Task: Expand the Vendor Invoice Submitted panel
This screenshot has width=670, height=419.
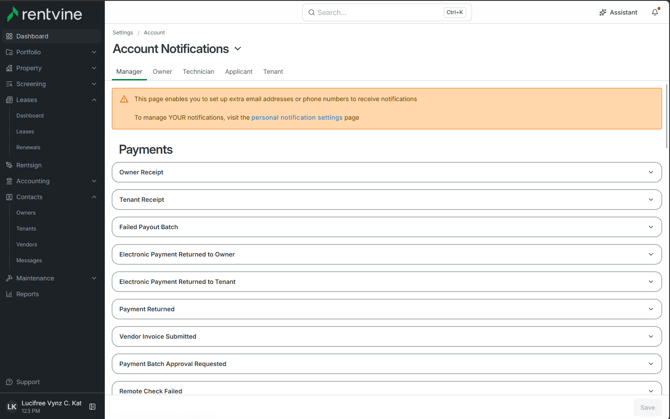Action: tap(387, 336)
